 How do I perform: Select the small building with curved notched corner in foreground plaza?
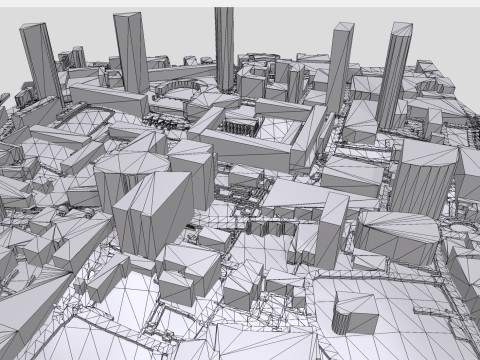click(355, 314)
